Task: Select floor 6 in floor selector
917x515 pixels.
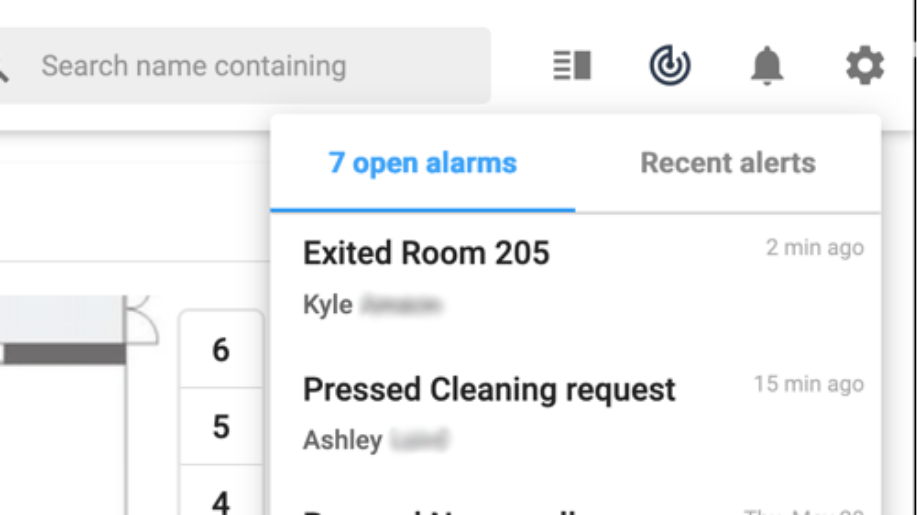Action: pyautogui.click(x=221, y=350)
